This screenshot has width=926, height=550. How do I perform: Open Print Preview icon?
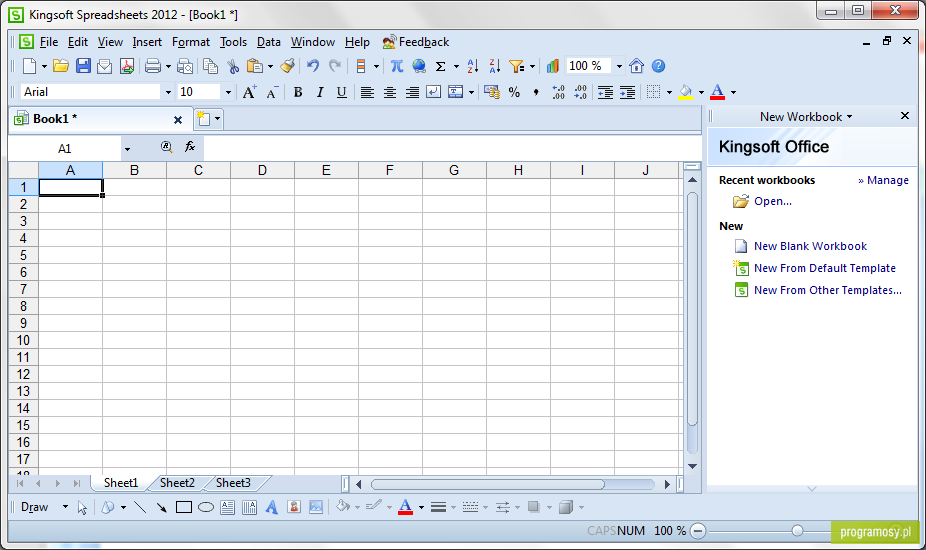pos(185,66)
